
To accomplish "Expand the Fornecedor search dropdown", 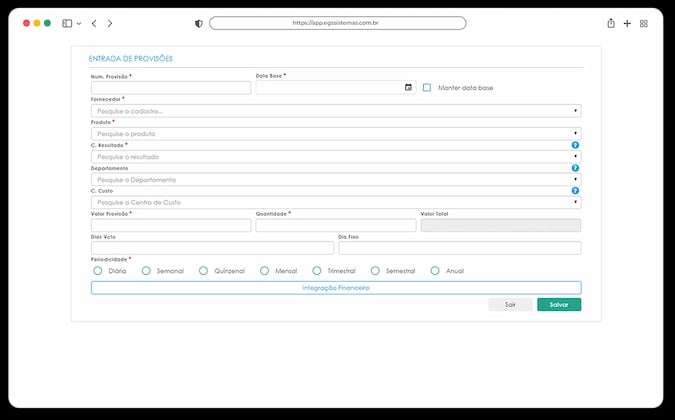I will (x=336, y=111).
